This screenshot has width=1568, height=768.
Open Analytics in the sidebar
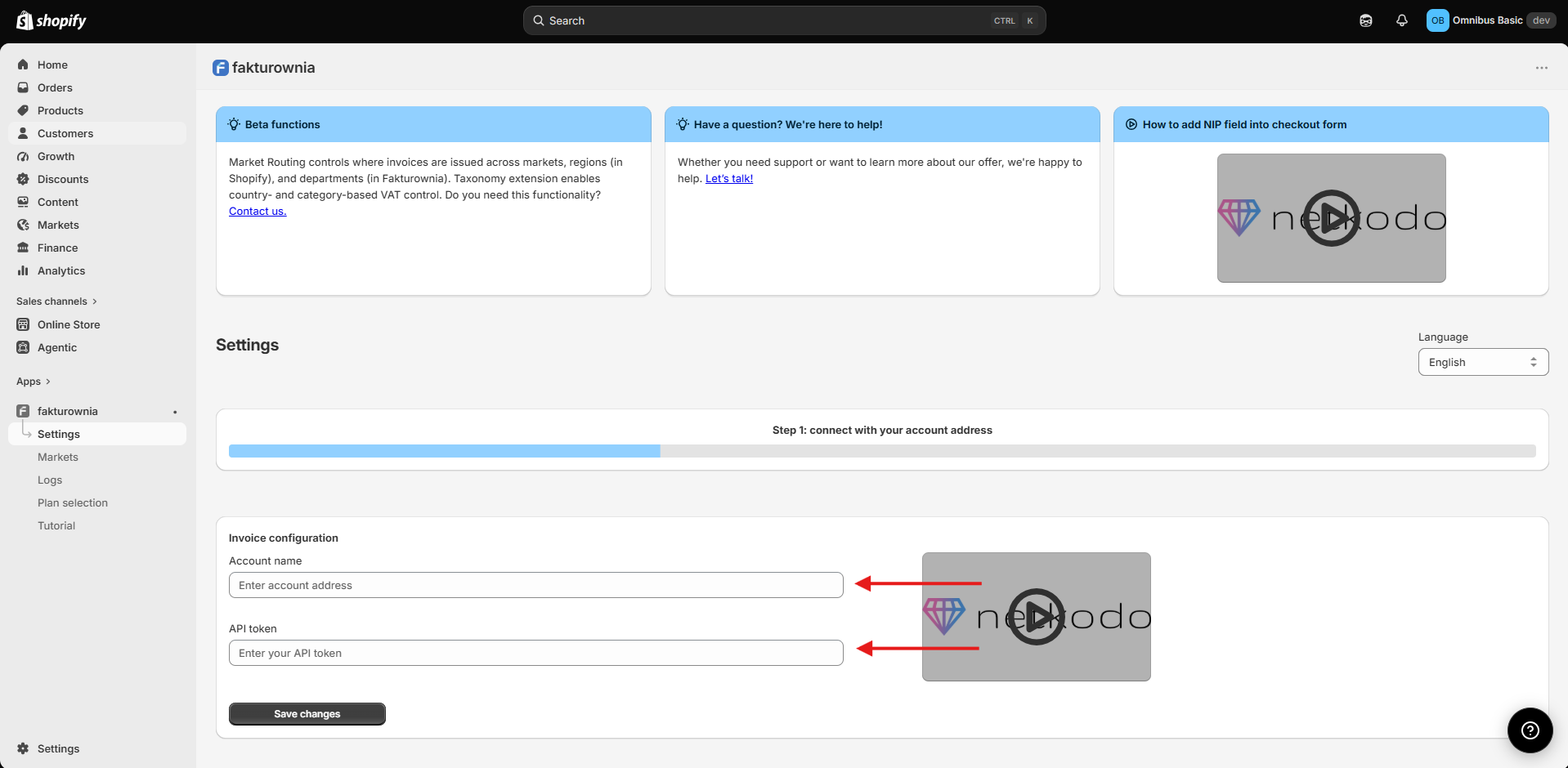pyautogui.click(x=97, y=270)
